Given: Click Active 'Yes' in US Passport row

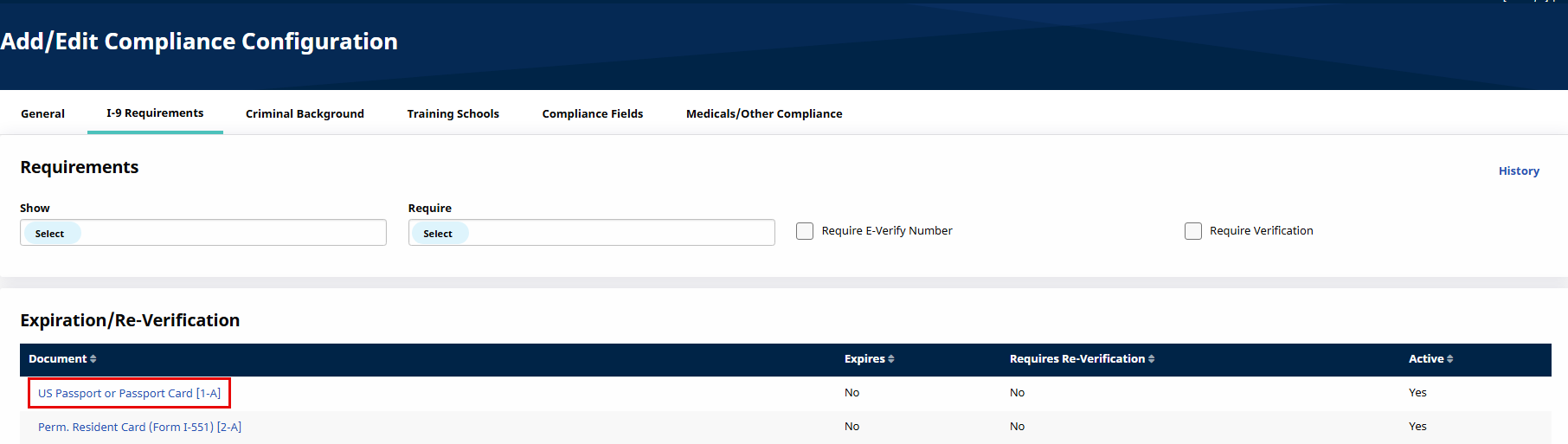Looking at the screenshot, I should [1417, 393].
